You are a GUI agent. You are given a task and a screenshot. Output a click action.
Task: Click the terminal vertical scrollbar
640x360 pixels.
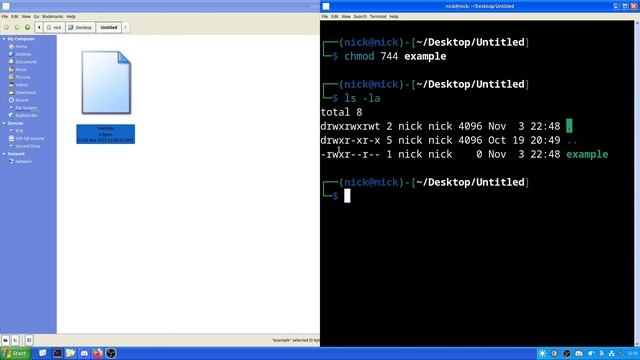[x=637, y=183]
